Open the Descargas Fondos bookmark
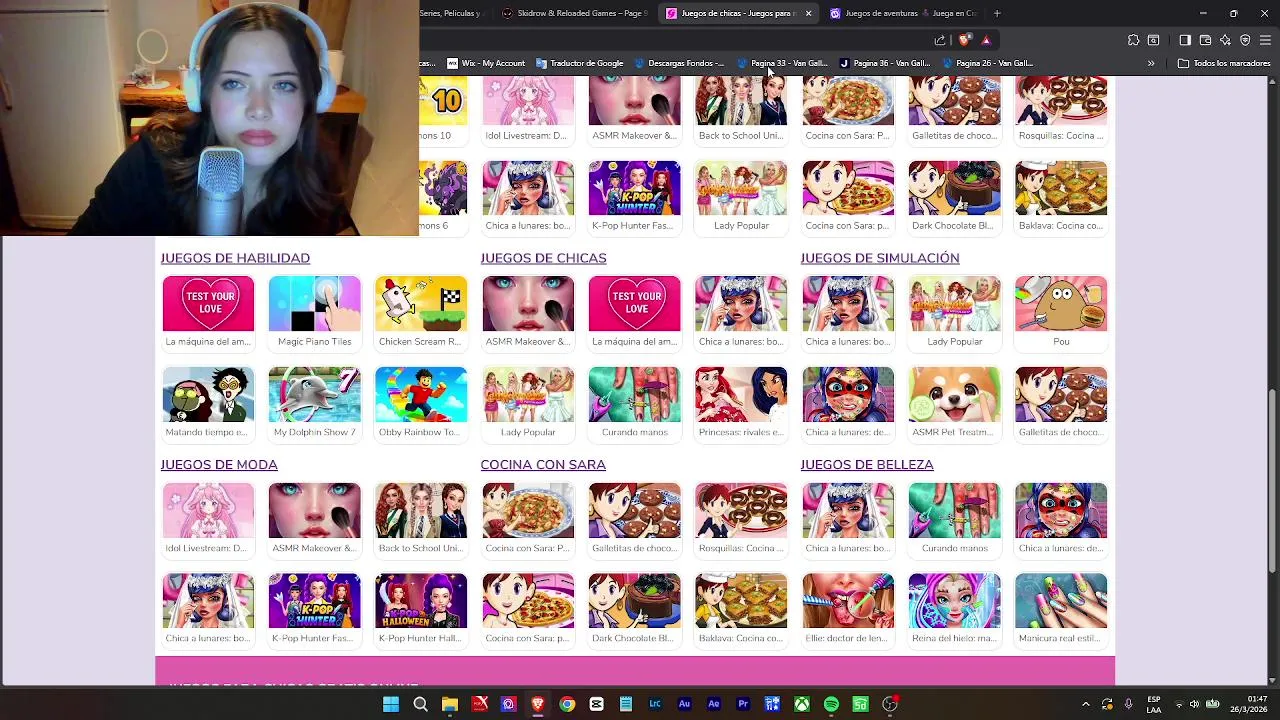 678,63
